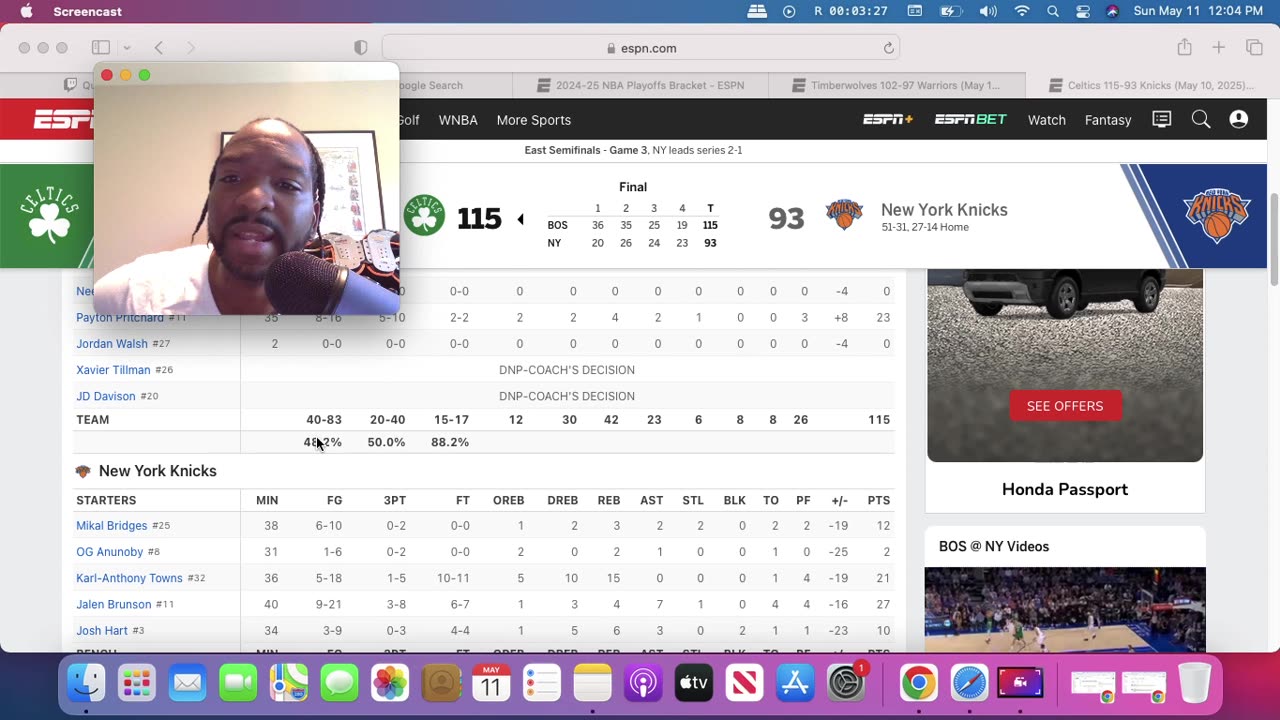Screen dimensions: 1280x720
Task: Open OG Anunoby's player page
Action: 110,552
